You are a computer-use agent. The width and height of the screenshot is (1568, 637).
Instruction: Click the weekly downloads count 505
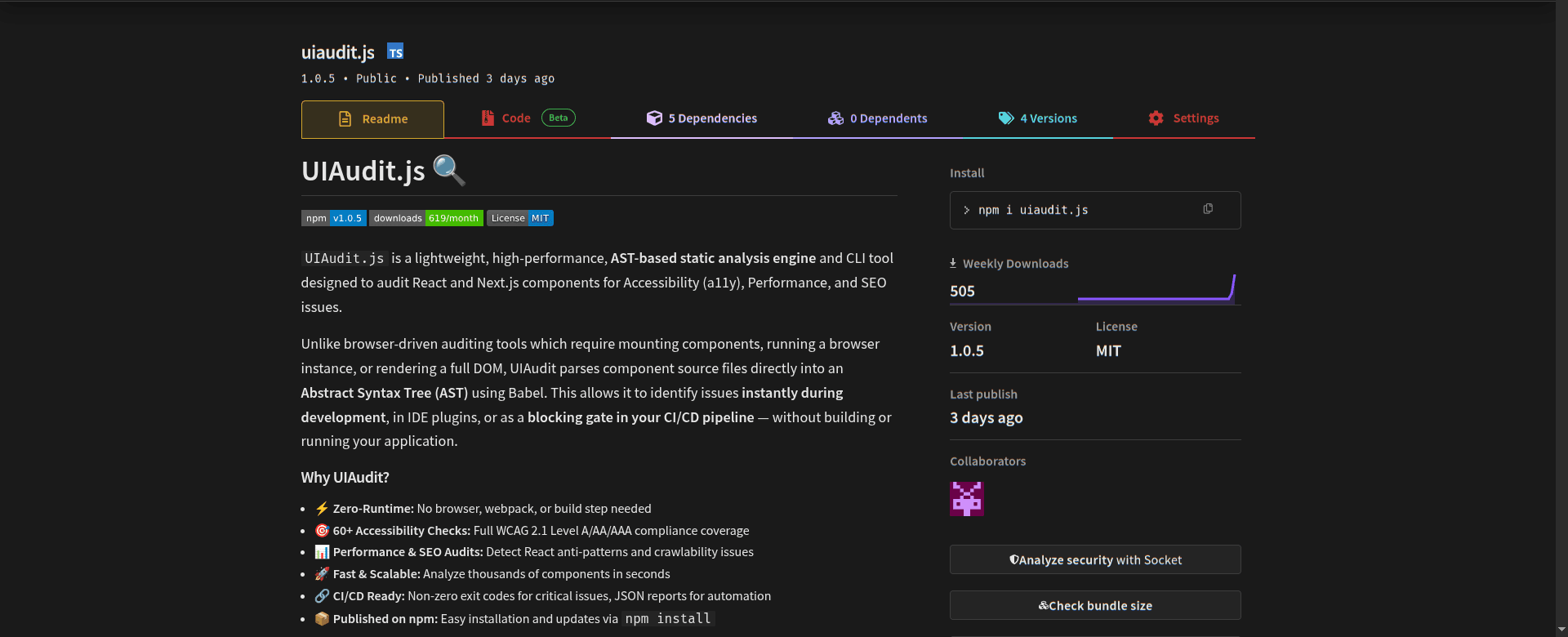point(962,291)
